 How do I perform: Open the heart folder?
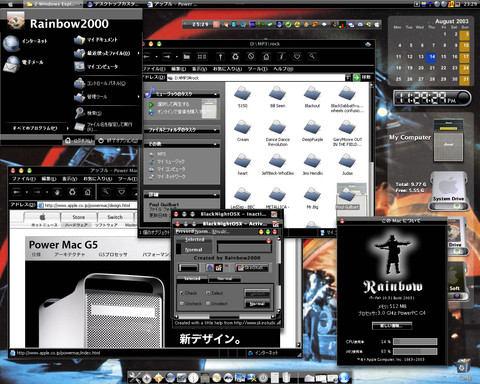click(x=243, y=164)
